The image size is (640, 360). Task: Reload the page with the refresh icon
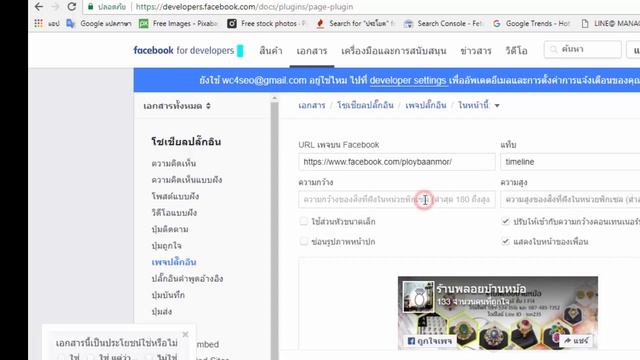(x=72, y=7)
